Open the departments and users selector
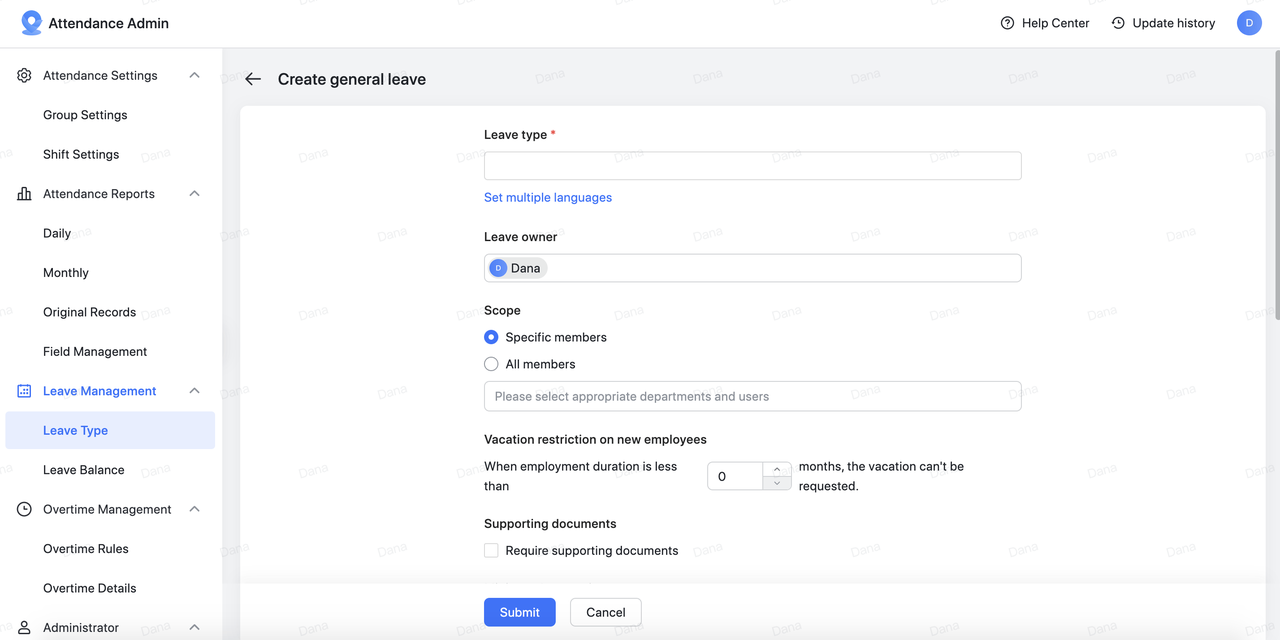This screenshot has height=640, width=1280. [x=752, y=396]
